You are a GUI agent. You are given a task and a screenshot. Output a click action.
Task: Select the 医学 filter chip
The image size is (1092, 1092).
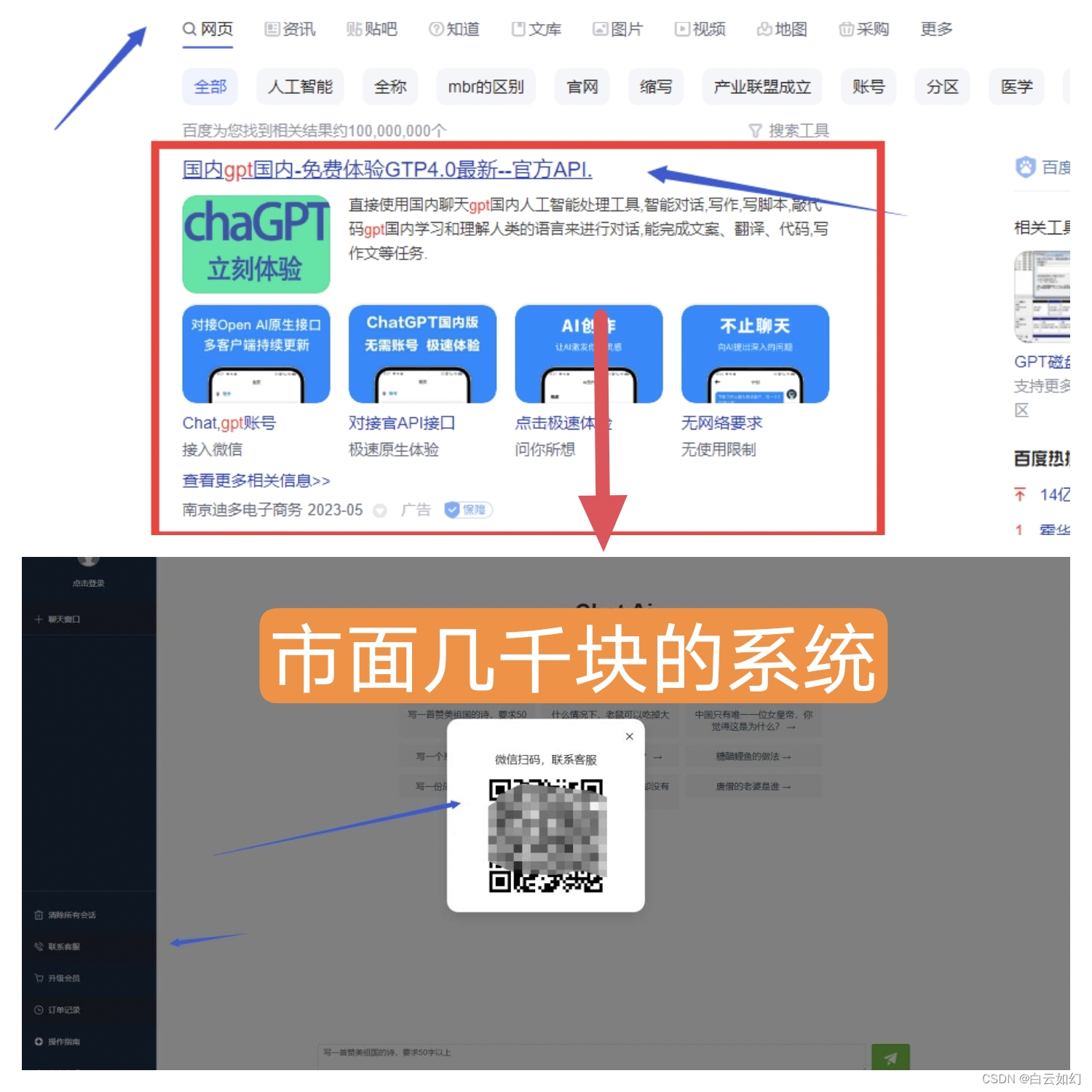coord(1016,87)
